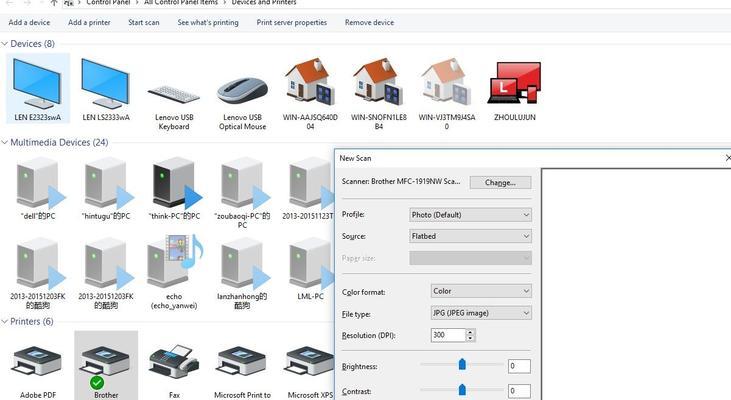The image size is (731, 400).
Task: Select the LML-PC media device
Action: click(310, 269)
